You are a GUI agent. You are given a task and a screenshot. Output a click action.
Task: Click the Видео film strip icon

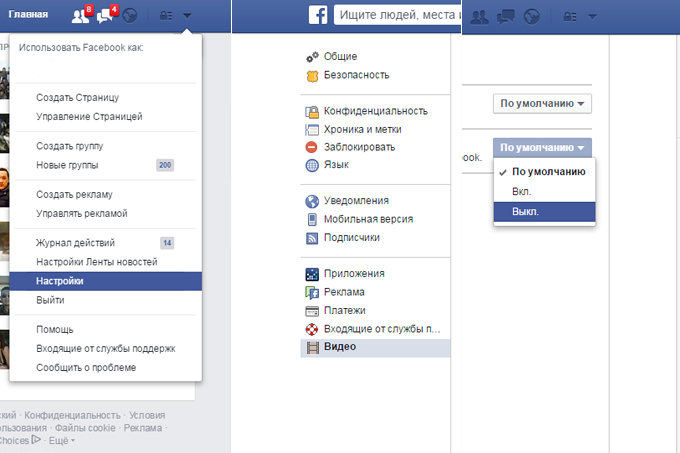tap(312, 347)
